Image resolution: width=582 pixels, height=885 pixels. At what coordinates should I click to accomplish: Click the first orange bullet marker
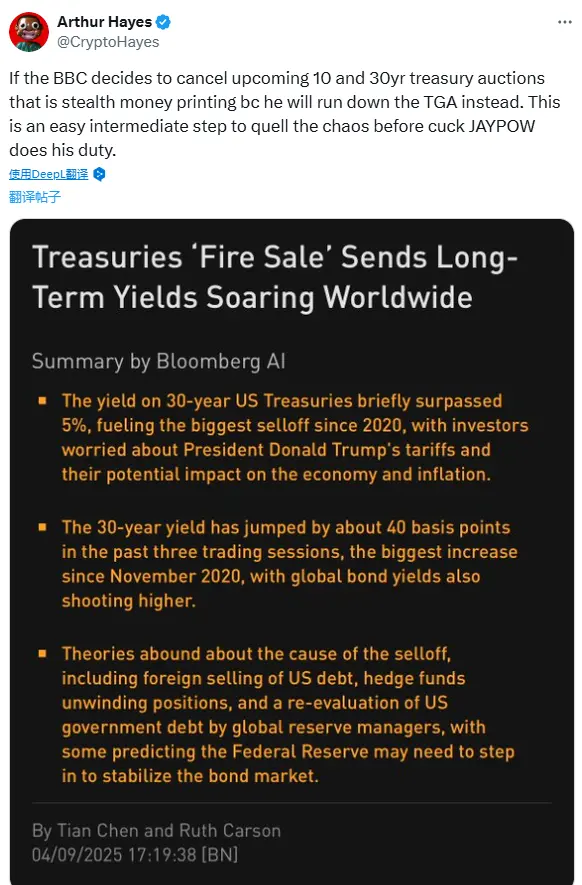pyautogui.click(x=42, y=401)
